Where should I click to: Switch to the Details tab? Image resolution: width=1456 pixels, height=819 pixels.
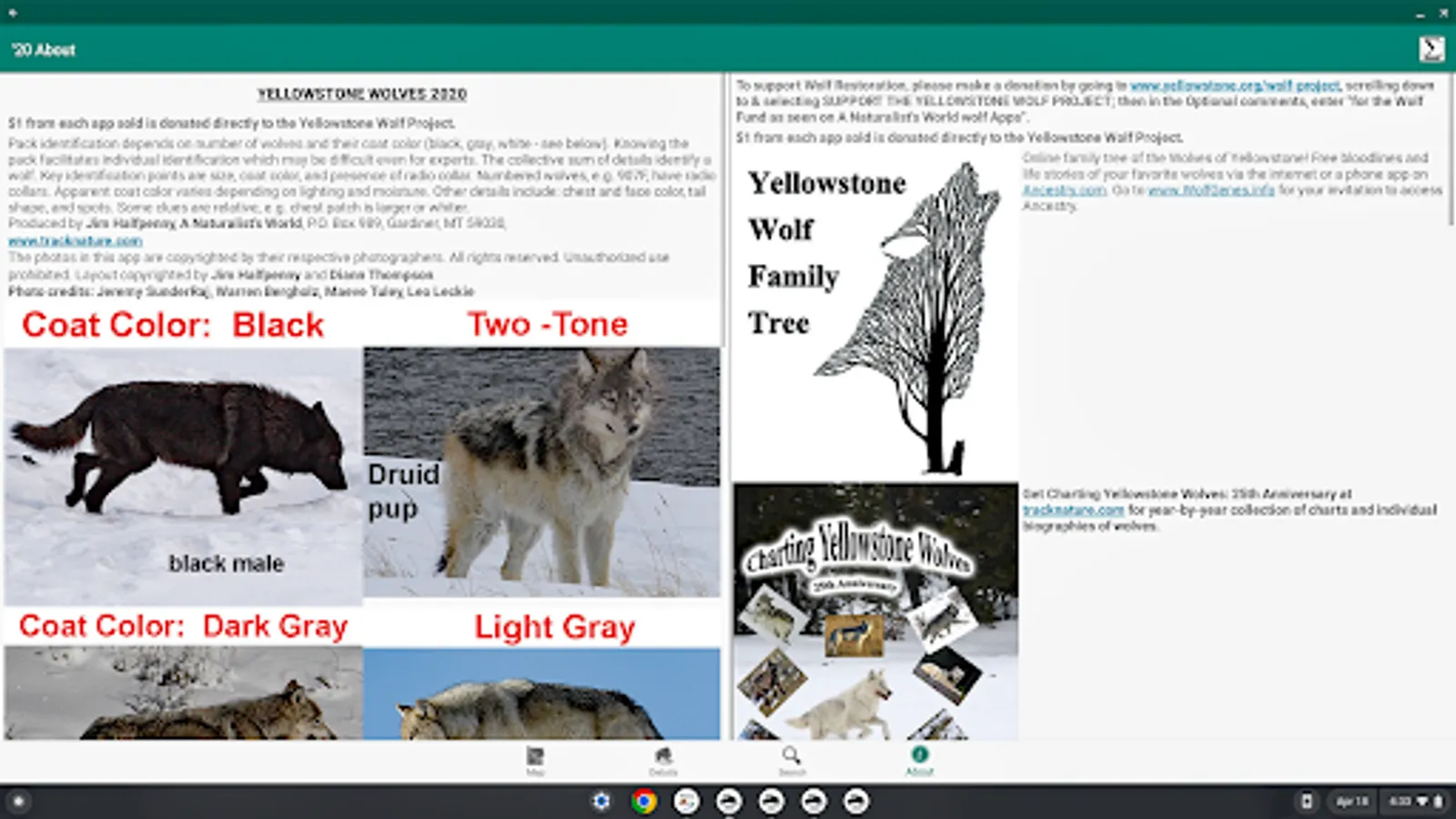pyautogui.click(x=663, y=761)
